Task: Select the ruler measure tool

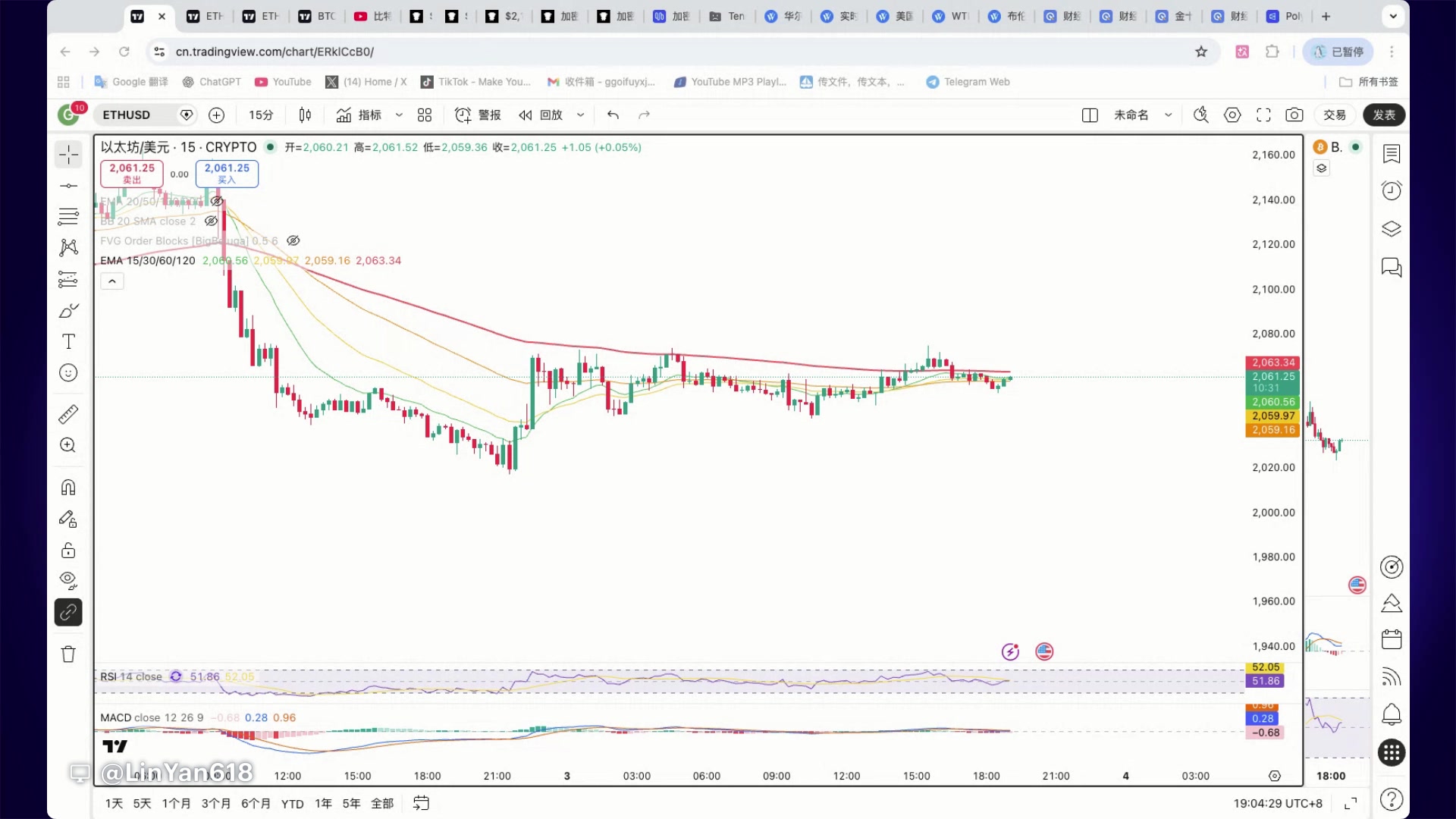Action: (x=68, y=414)
